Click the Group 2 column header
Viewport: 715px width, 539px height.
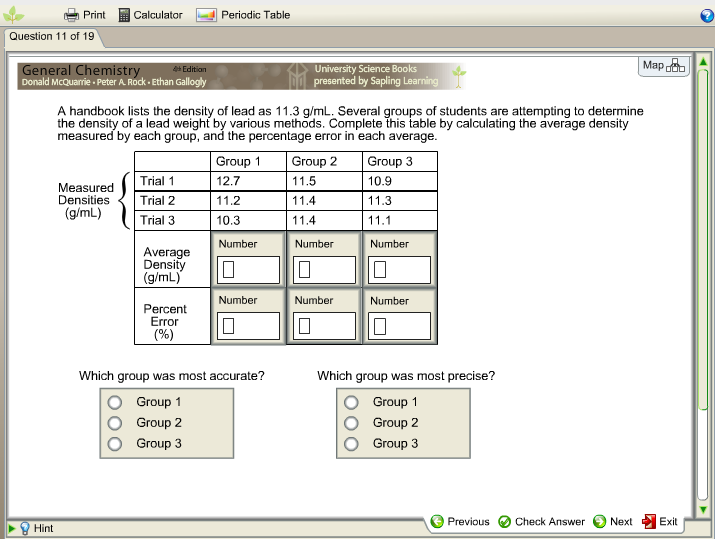point(314,161)
